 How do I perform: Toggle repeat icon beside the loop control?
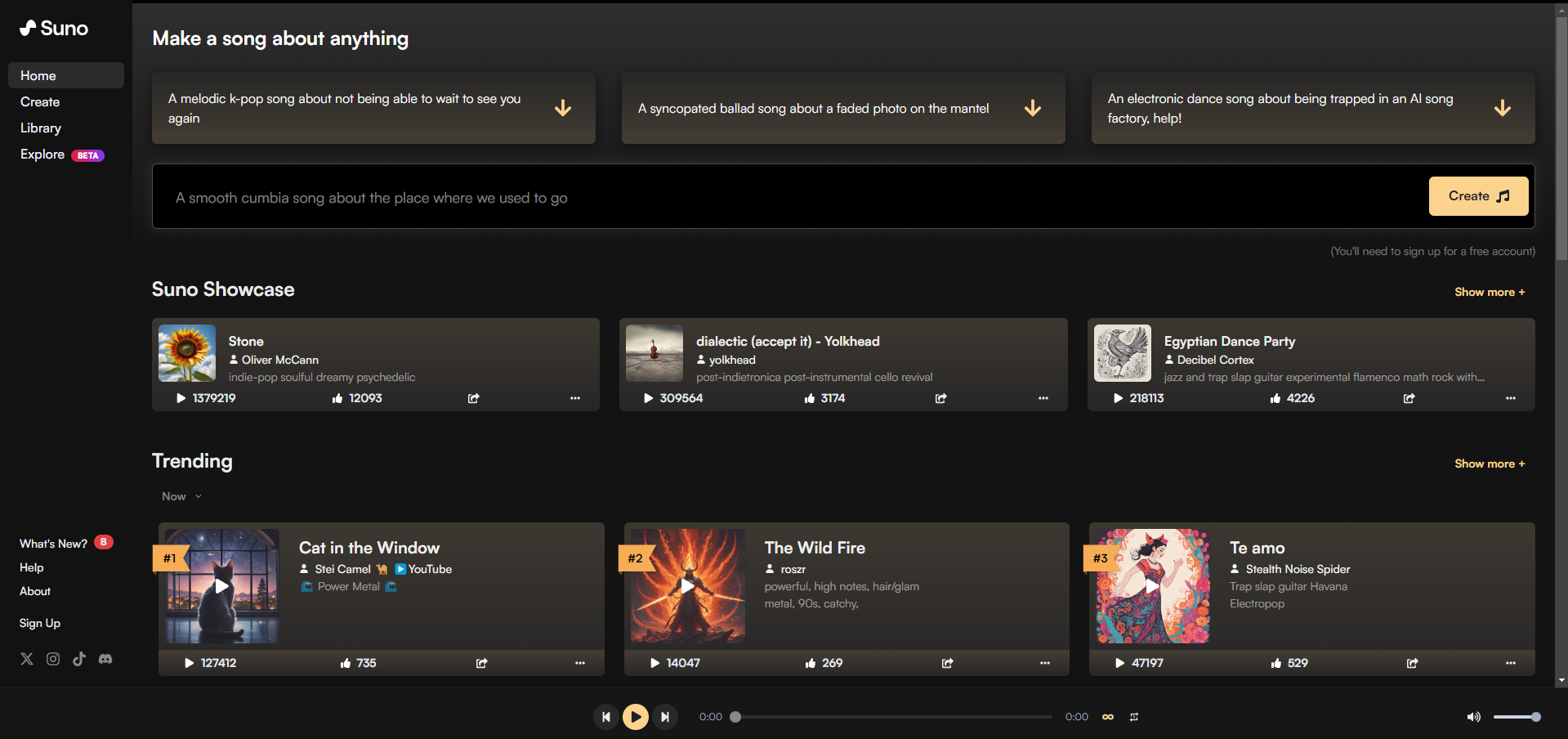pos(1134,717)
